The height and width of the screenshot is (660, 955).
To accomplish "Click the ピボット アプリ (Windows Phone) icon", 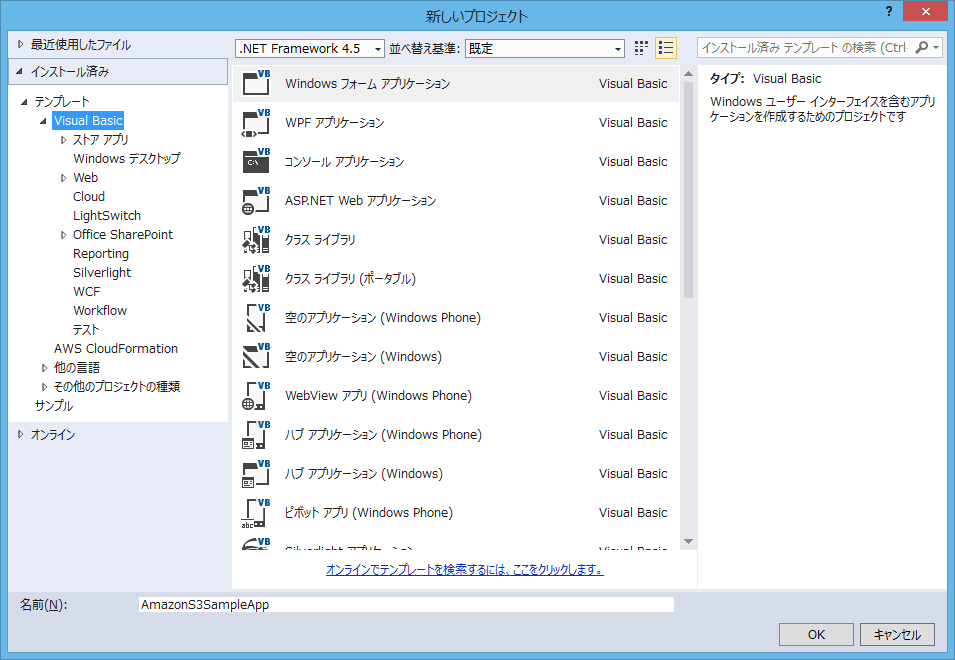I will [x=256, y=512].
